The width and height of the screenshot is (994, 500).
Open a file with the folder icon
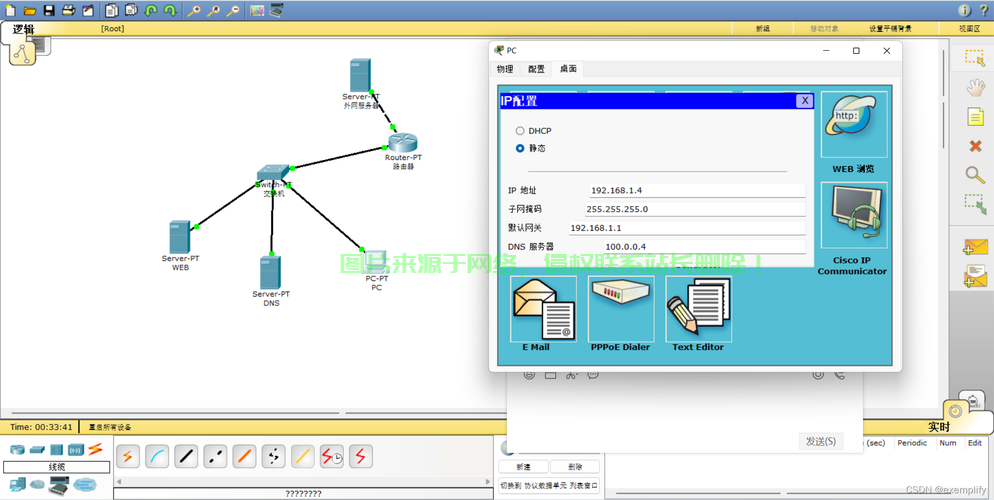(29, 10)
